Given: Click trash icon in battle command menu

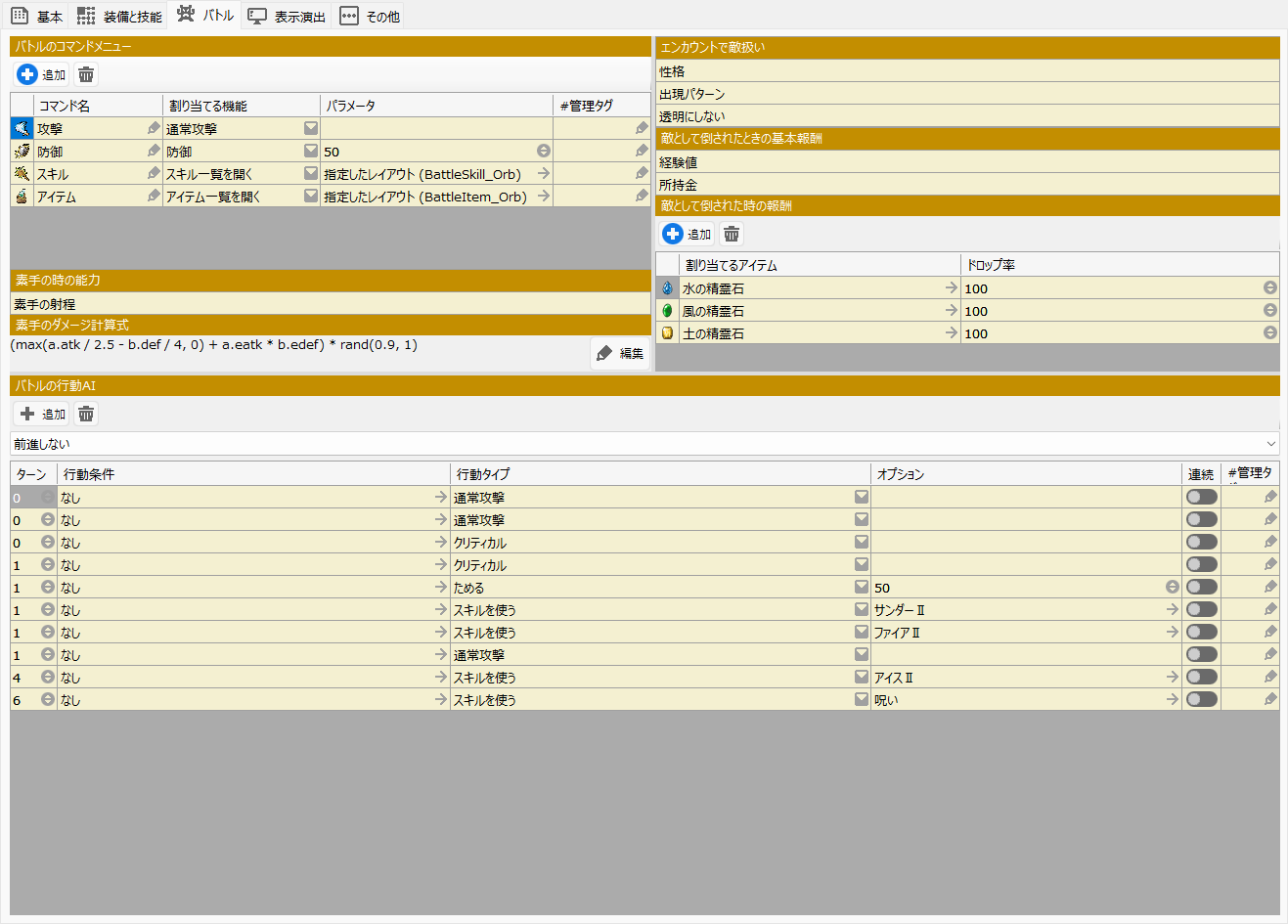Looking at the screenshot, I should click(86, 74).
